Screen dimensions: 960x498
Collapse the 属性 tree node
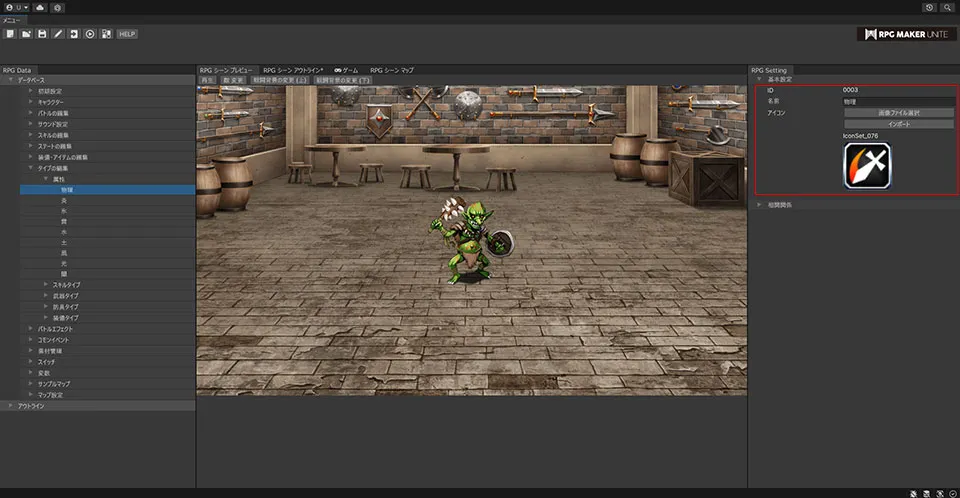[x=45, y=178]
